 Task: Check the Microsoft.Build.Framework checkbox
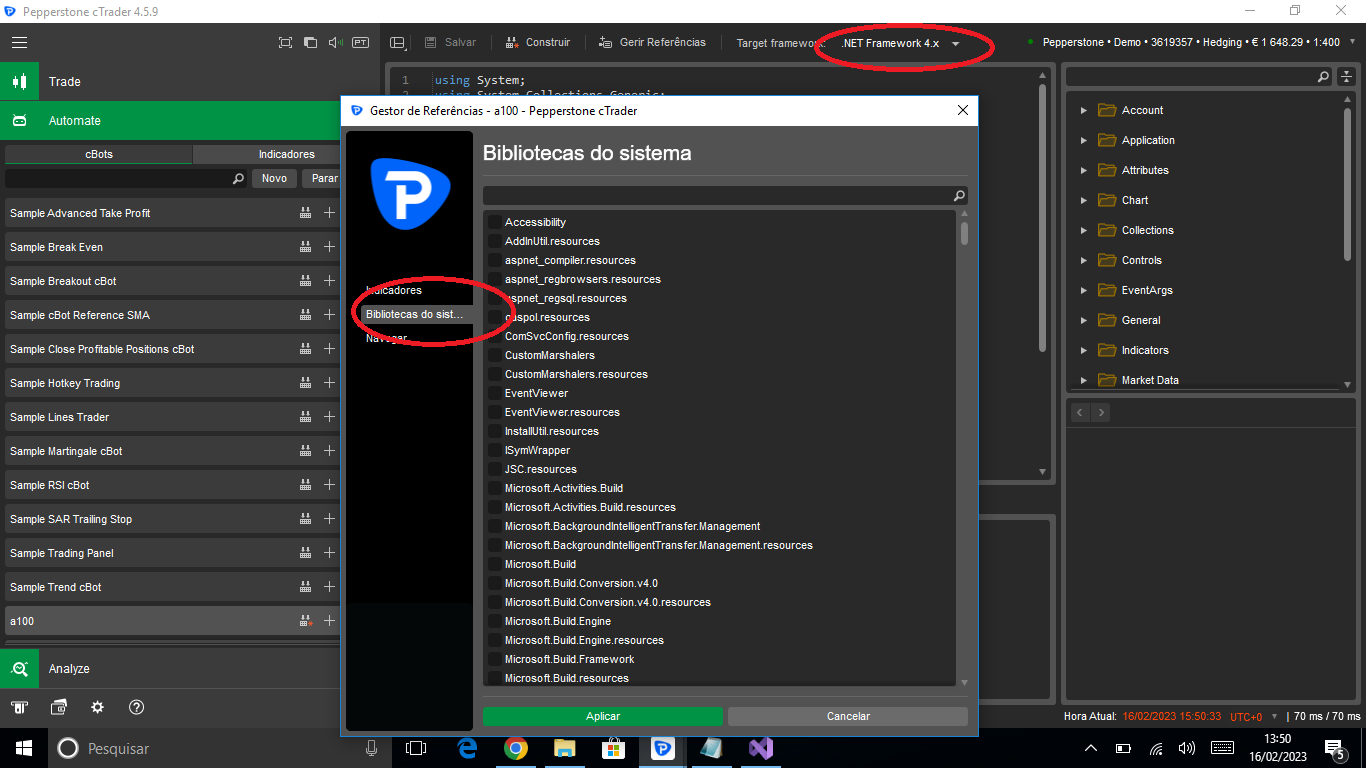click(x=495, y=659)
